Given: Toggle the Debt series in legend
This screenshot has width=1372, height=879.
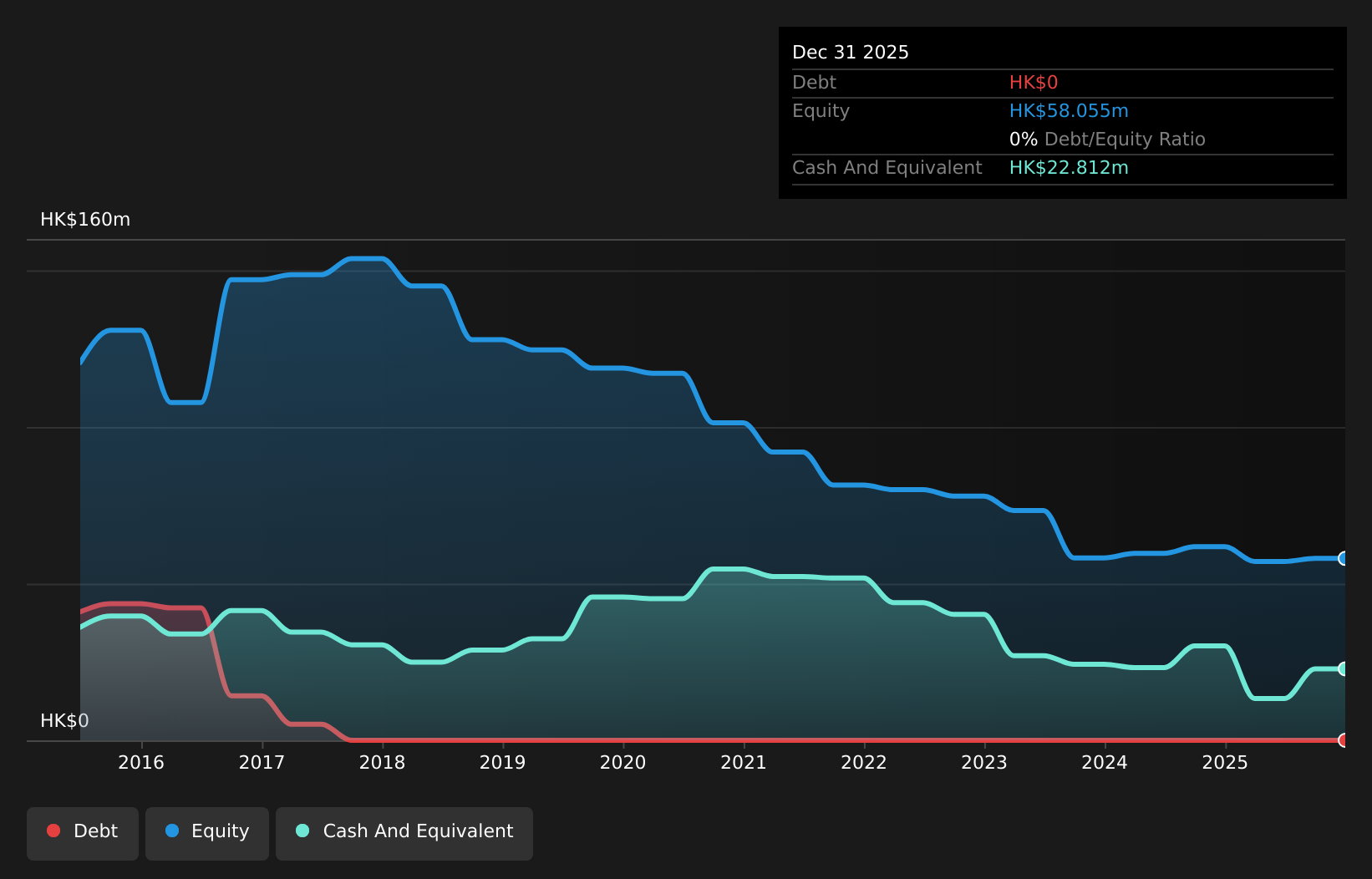Looking at the screenshot, I should (83, 833).
